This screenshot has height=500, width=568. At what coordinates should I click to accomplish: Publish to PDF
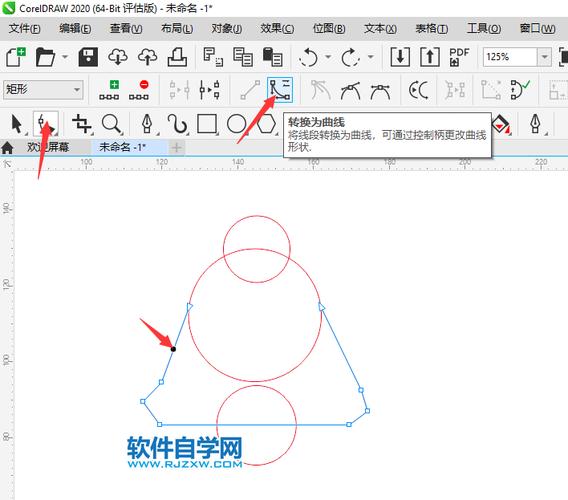click(459, 57)
